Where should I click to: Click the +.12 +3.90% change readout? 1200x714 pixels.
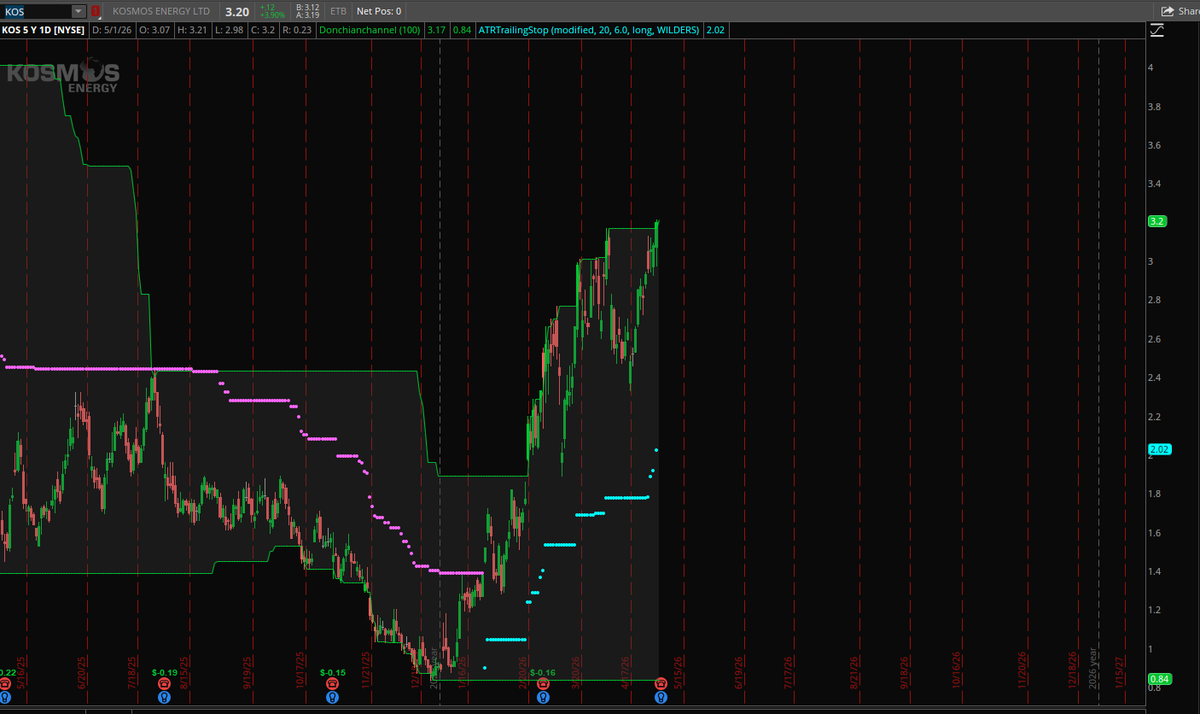click(x=275, y=11)
